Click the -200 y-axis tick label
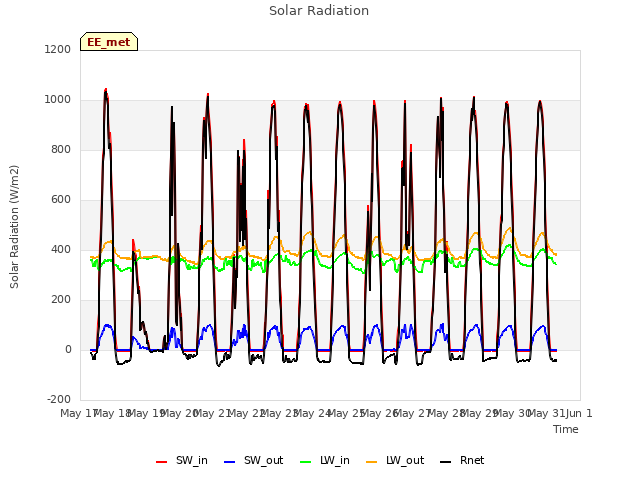Screen dimensions: 640x480 point(59,400)
